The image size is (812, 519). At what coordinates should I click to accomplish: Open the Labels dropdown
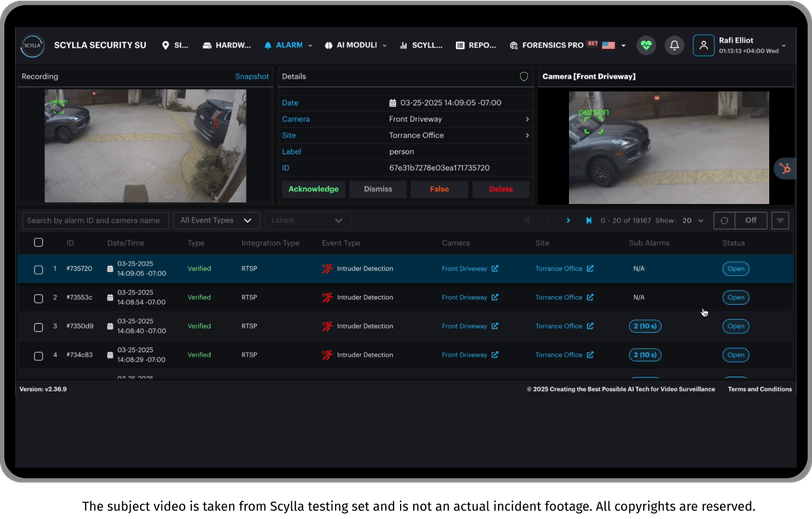307,221
